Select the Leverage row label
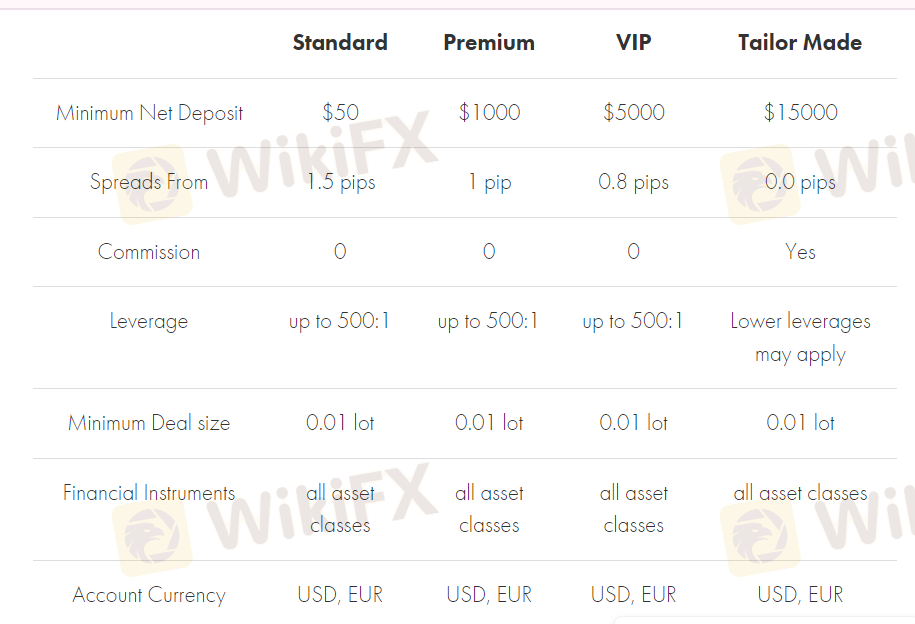Screen dimensions: 915x624 point(149,321)
